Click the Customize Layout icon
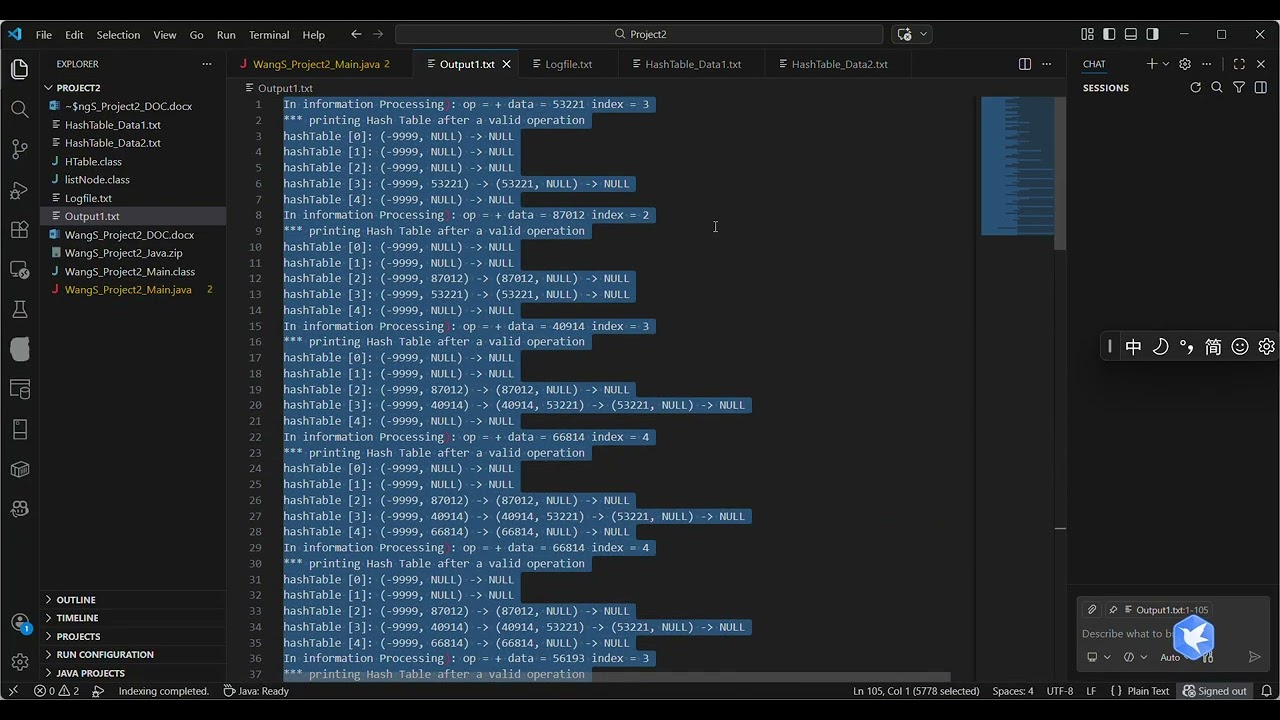The image size is (1280, 720). (x=1087, y=34)
